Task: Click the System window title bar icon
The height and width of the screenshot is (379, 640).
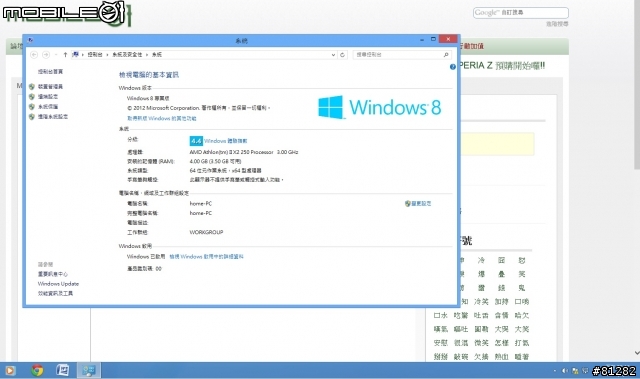Action: click(x=30, y=40)
